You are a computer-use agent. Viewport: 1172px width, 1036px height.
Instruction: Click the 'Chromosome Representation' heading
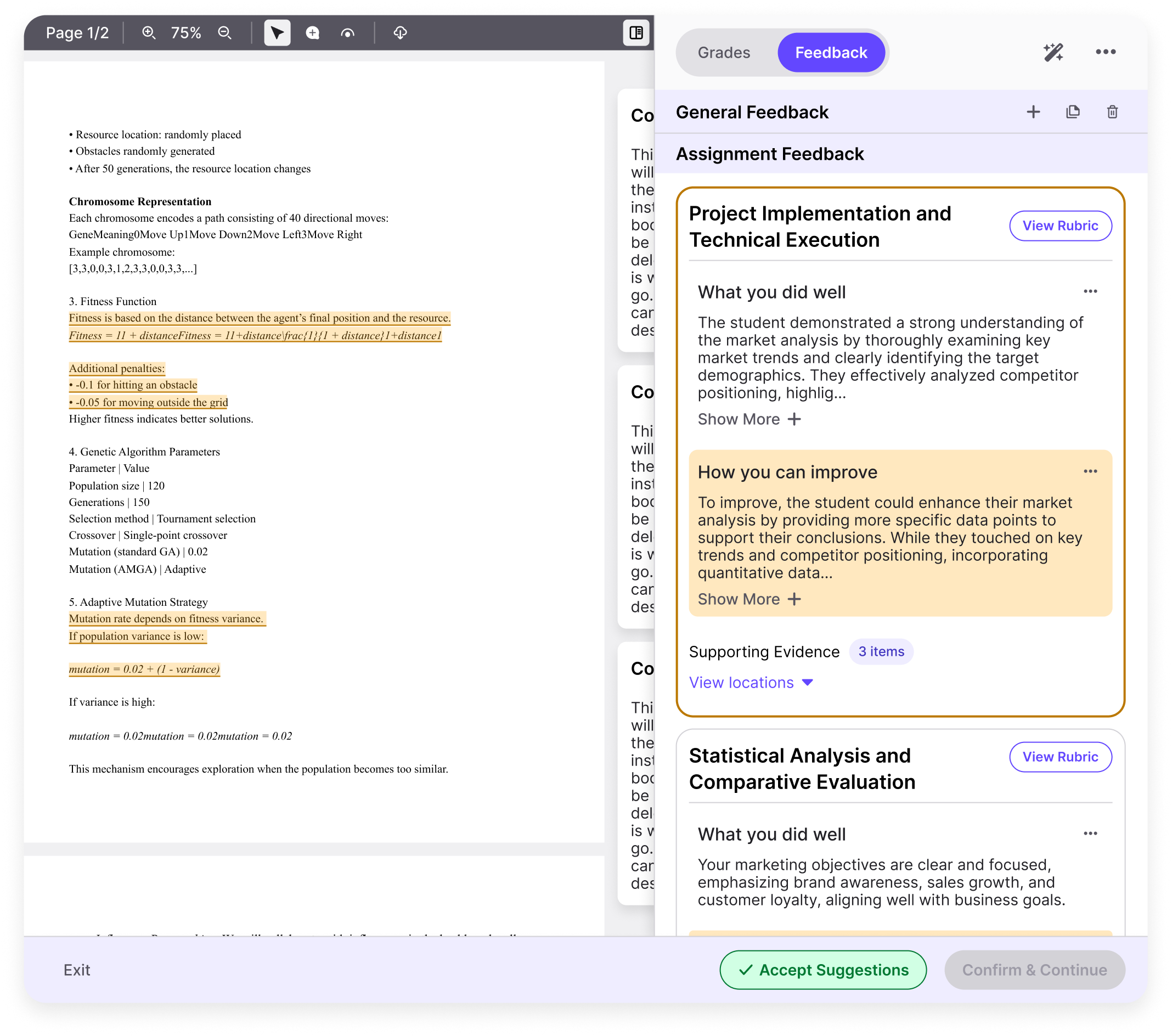pyautogui.click(x=140, y=201)
